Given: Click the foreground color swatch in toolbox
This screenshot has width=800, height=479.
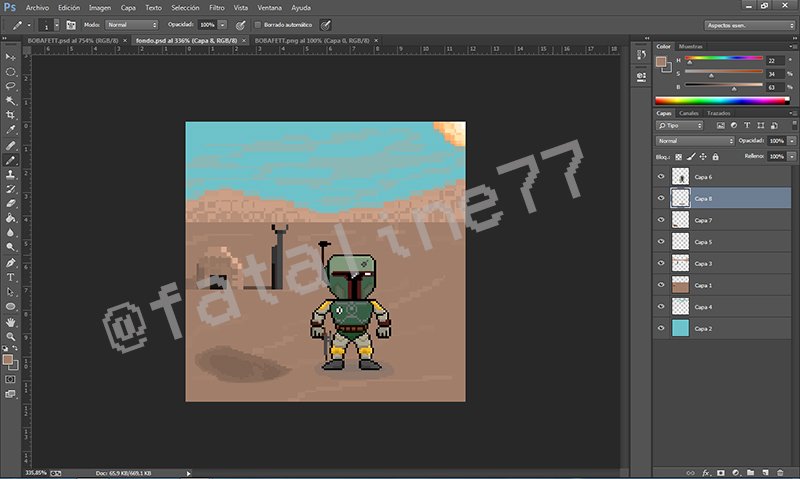Looking at the screenshot, I should point(8,360).
